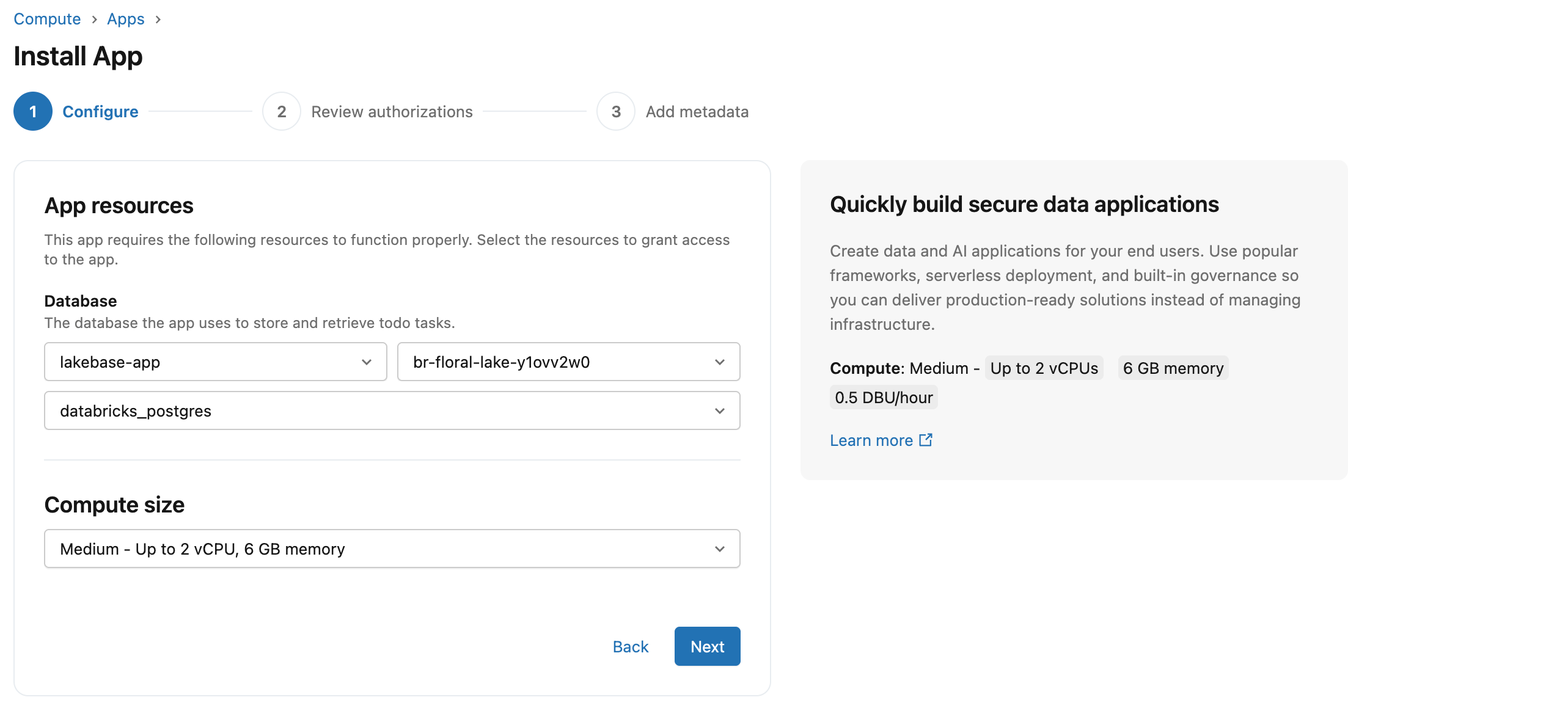
Task: Open the lakebase-app database dropdown
Action: (x=215, y=362)
